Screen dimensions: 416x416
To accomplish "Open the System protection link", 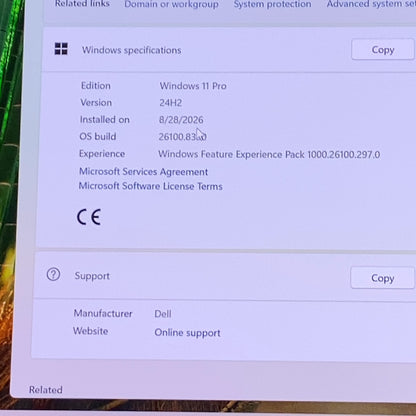I will (x=272, y=4).
